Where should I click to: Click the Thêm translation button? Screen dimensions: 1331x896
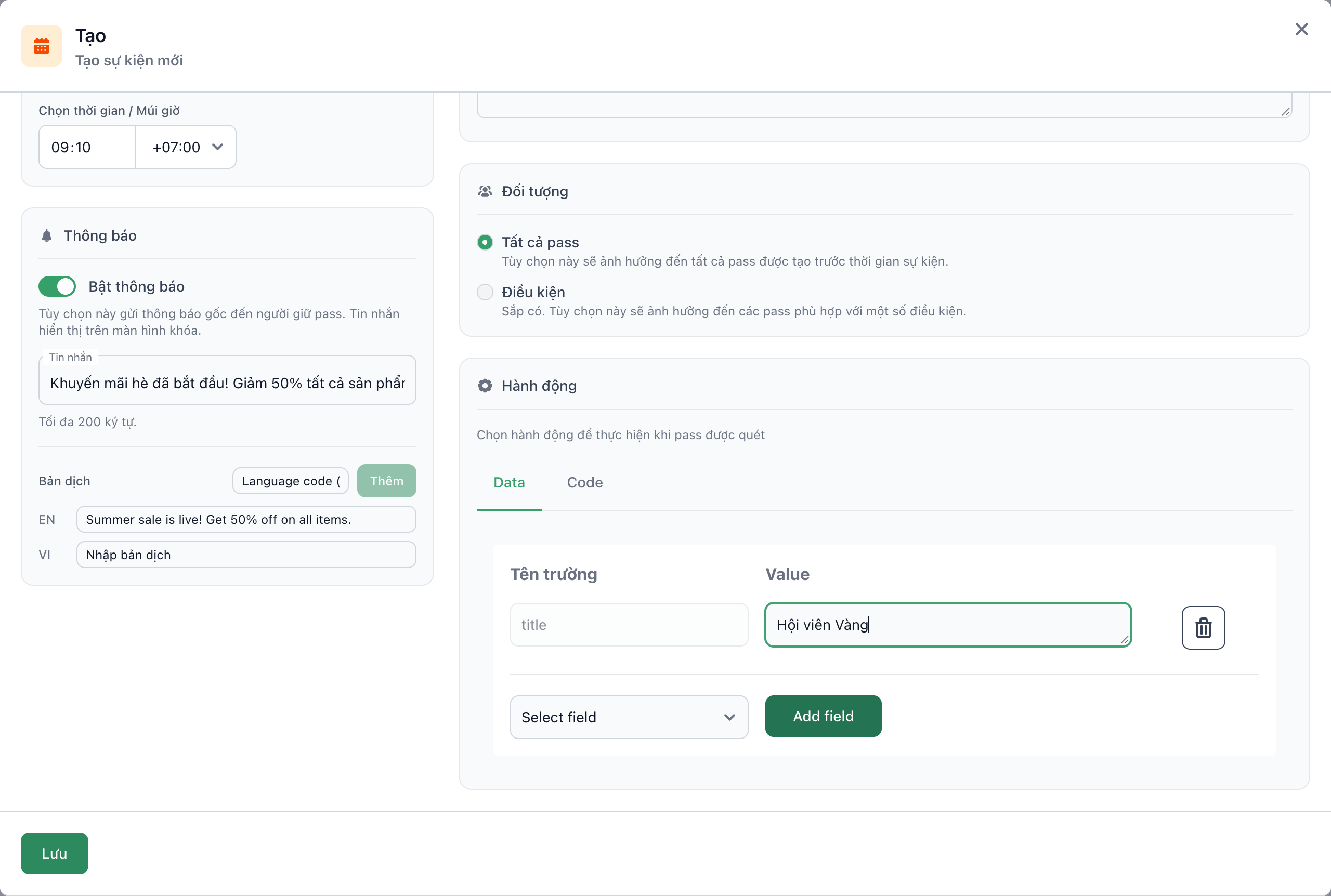pos(386,481)
